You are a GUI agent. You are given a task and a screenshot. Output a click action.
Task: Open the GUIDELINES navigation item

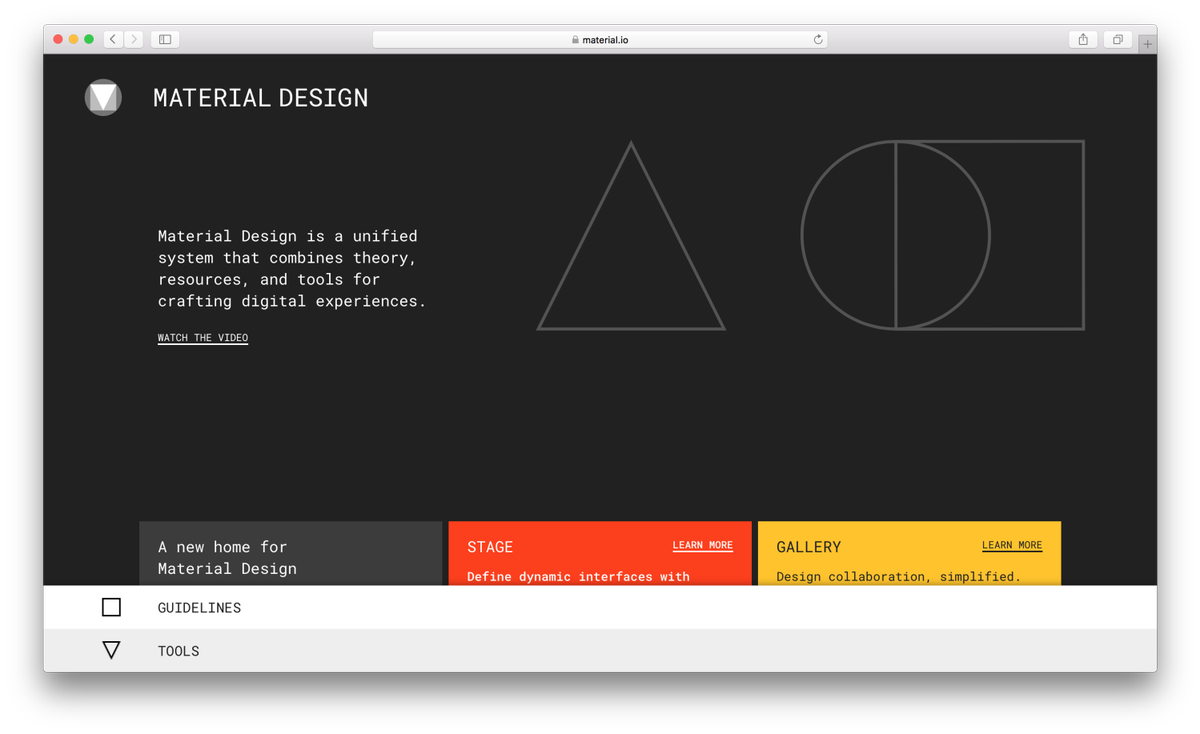(600, 607)
